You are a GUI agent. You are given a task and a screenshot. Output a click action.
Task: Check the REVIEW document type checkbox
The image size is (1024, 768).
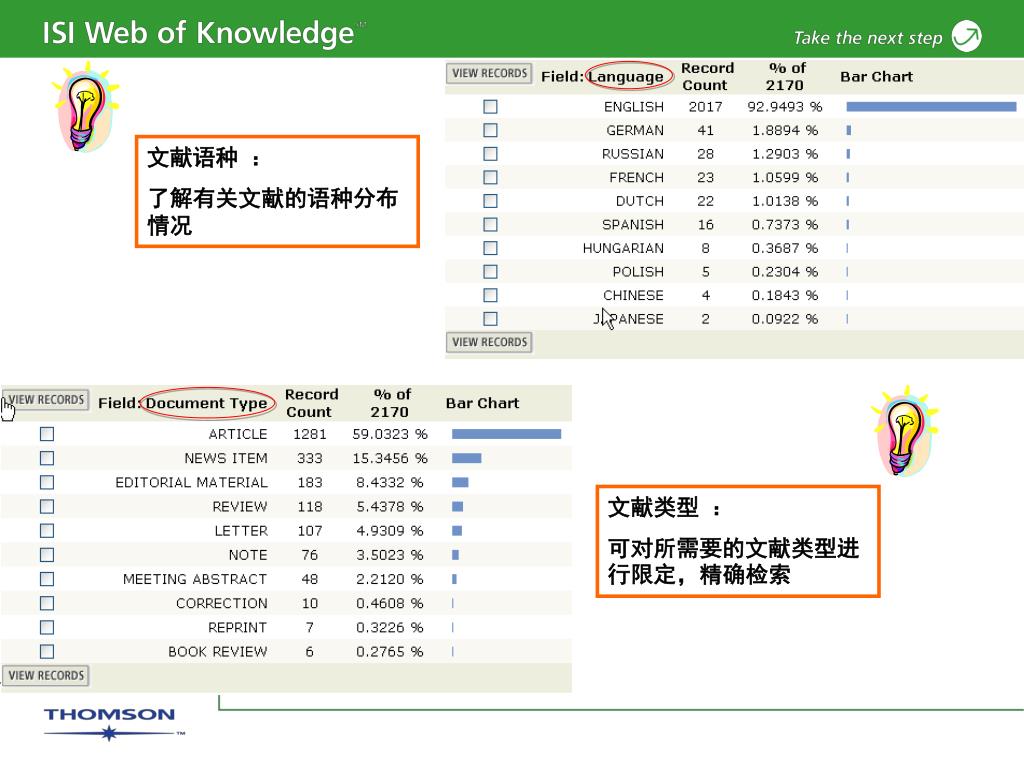click(47, 506)
